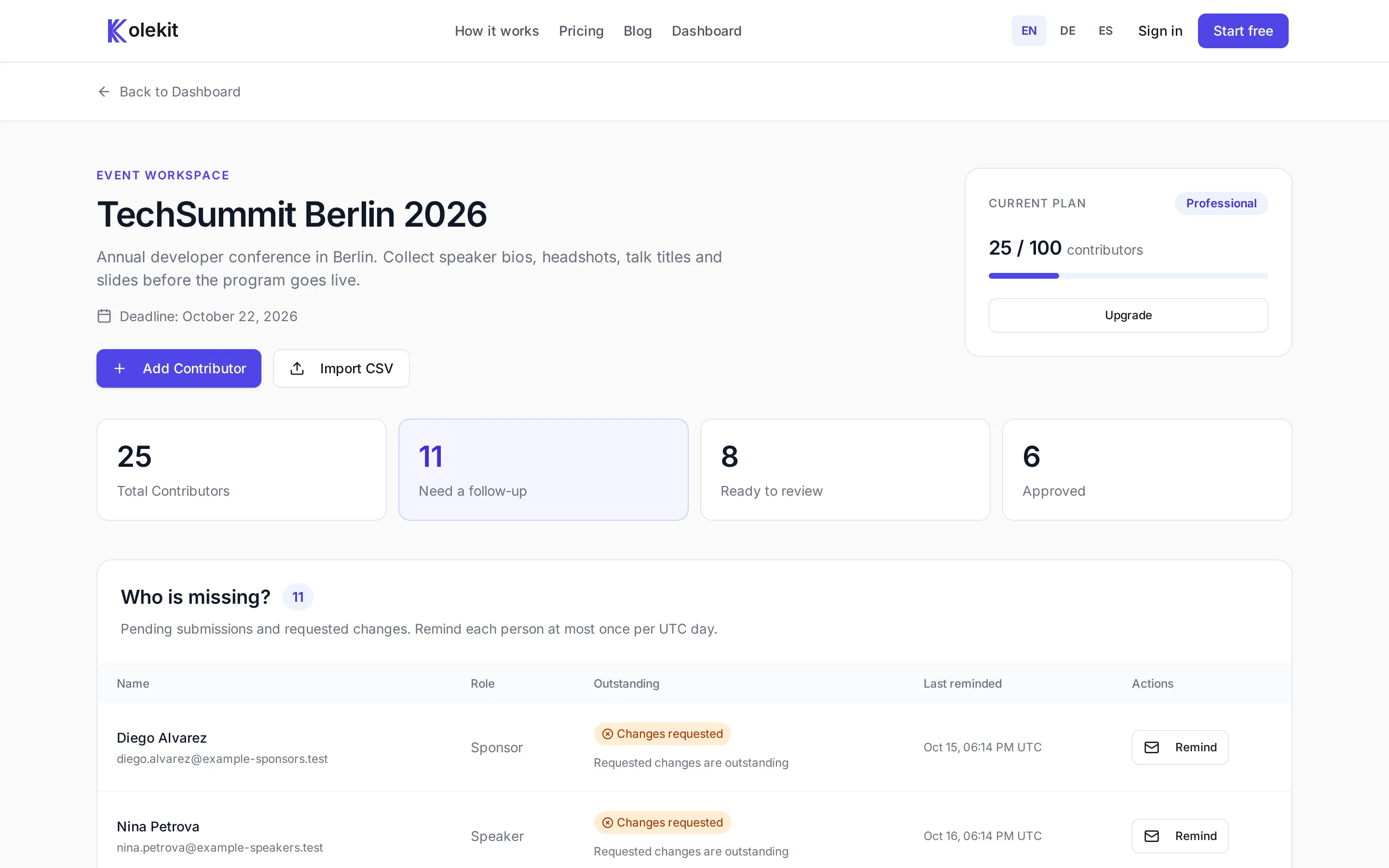Click the back arrow icon

click(x=104, y=92)
